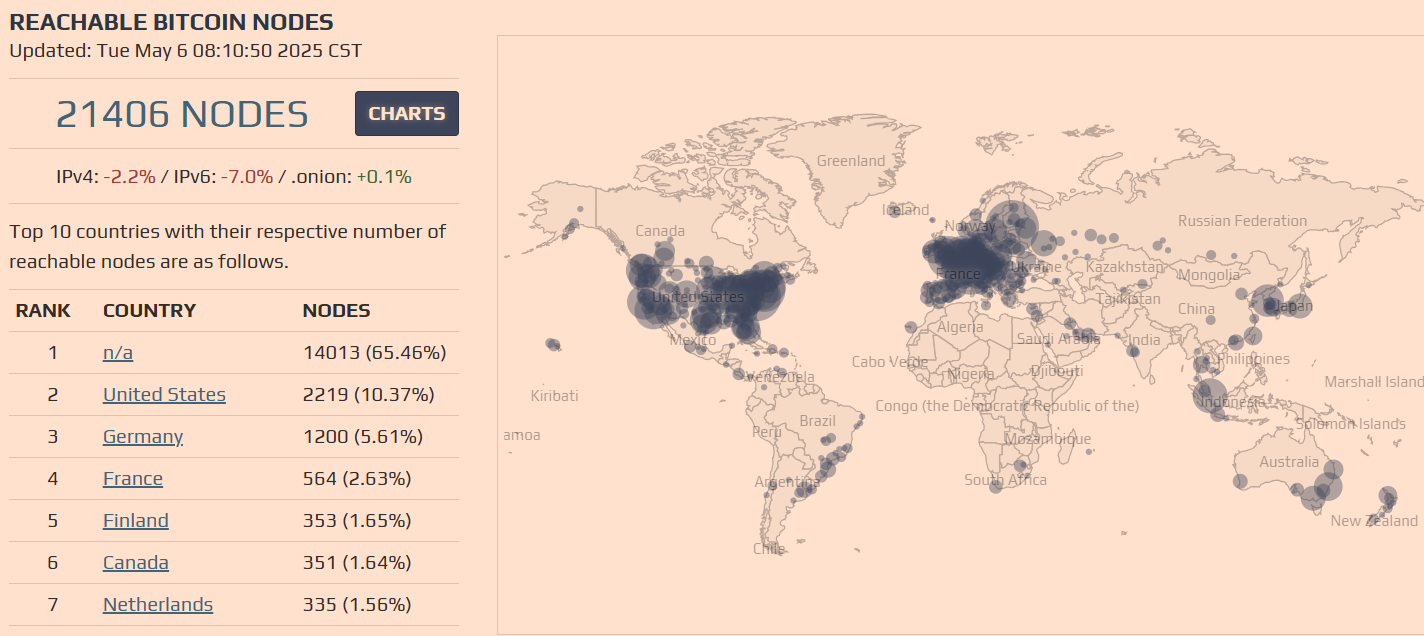Select the cell 353 (1.65%)

(x=356, y=521)
